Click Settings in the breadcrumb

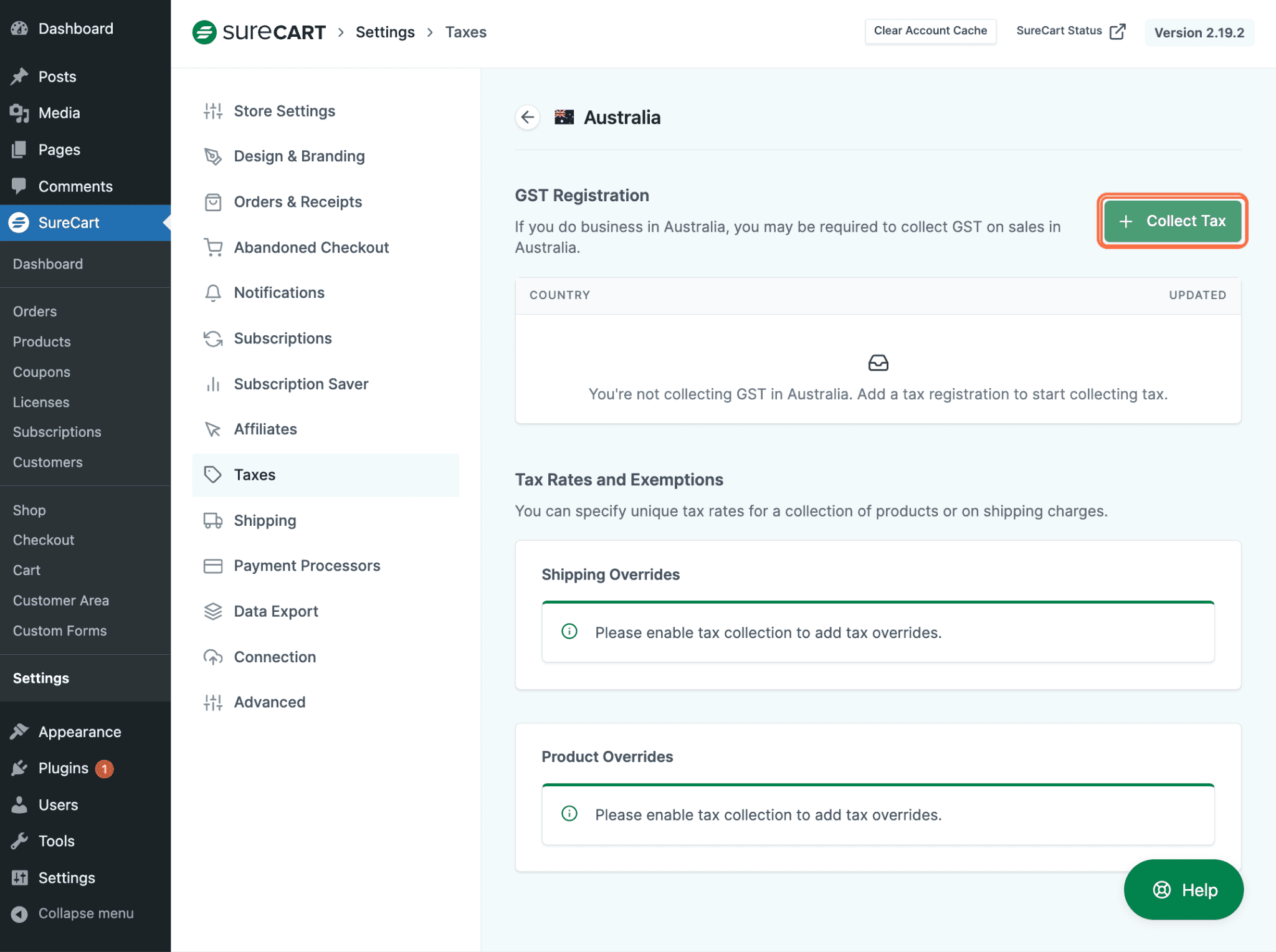tap(385, 32)
